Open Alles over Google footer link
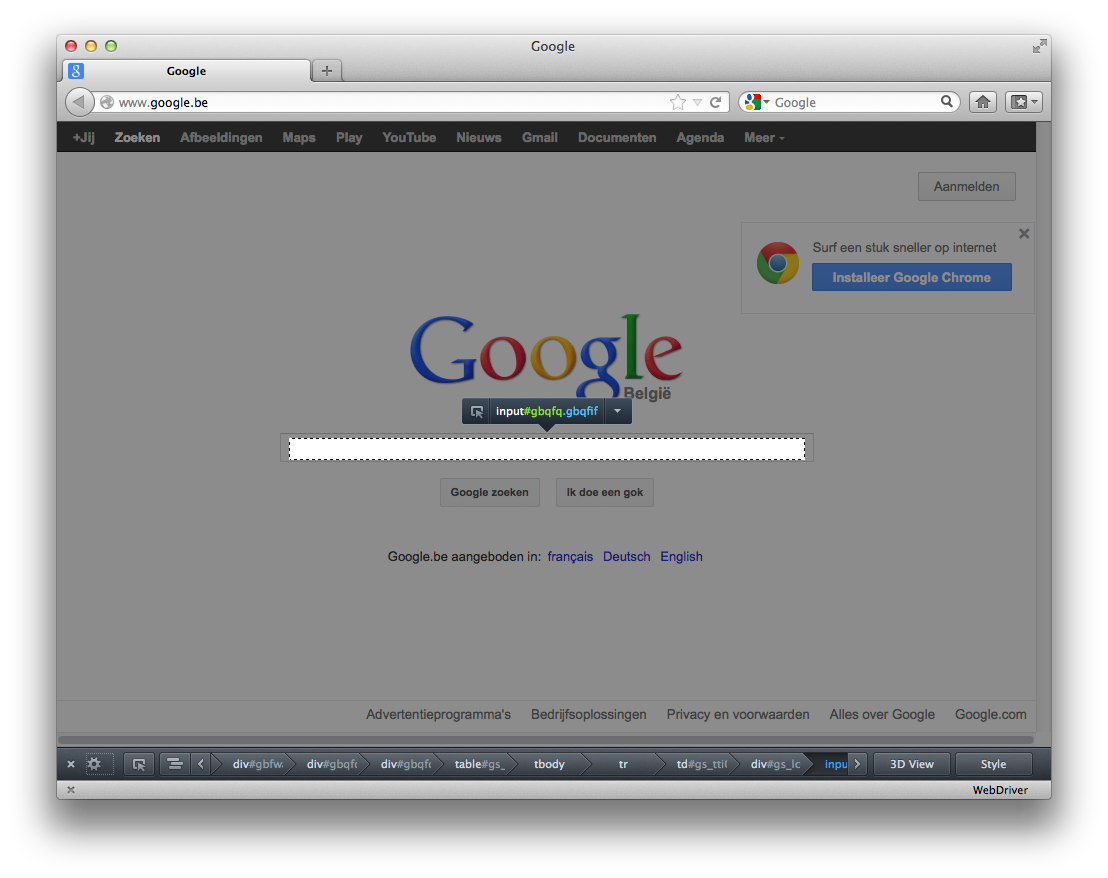Image resolution: width=1108 pixels, height=878 pixels. [882, 715]
